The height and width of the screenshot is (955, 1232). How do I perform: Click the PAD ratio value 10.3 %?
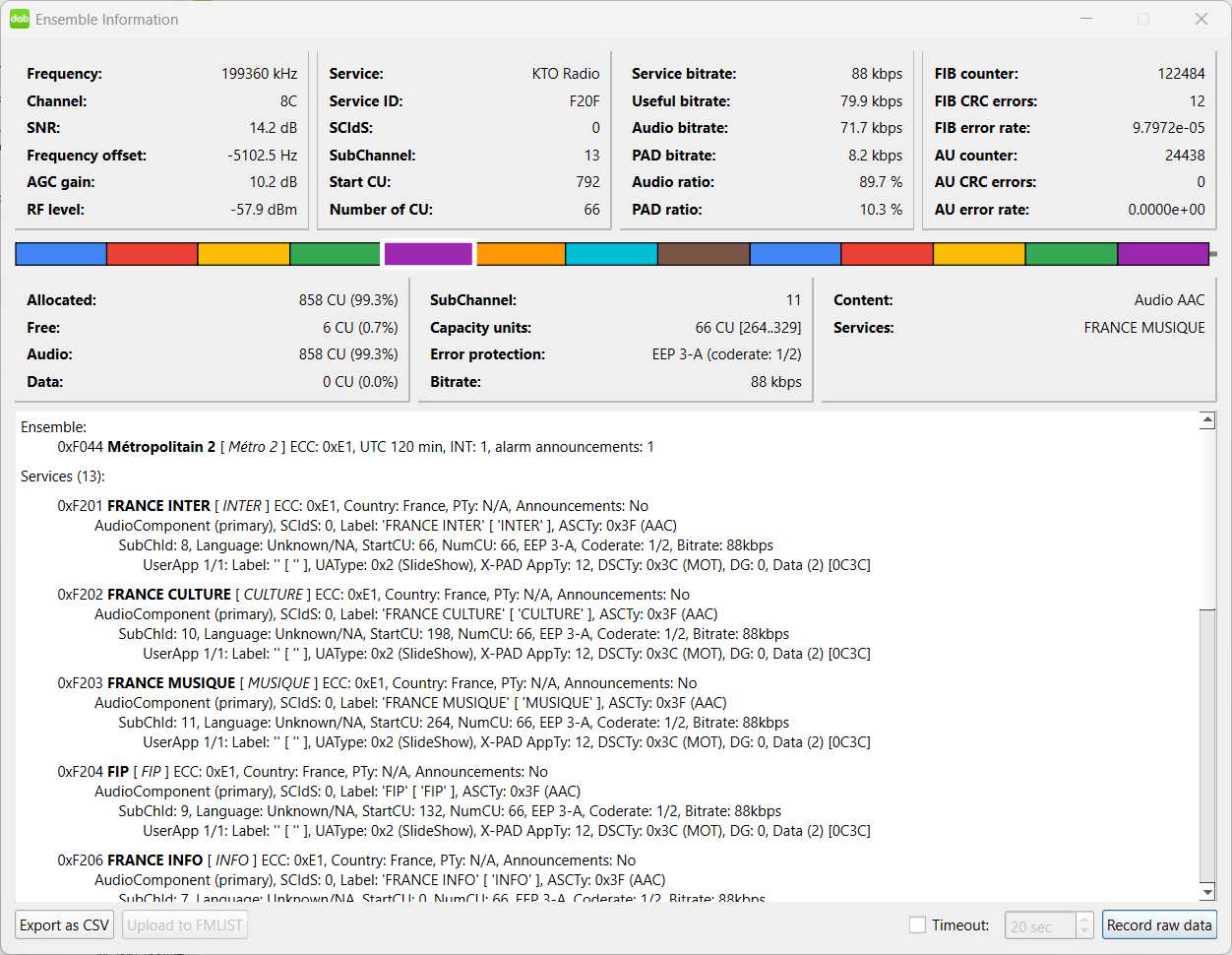(x=881, y=210)
